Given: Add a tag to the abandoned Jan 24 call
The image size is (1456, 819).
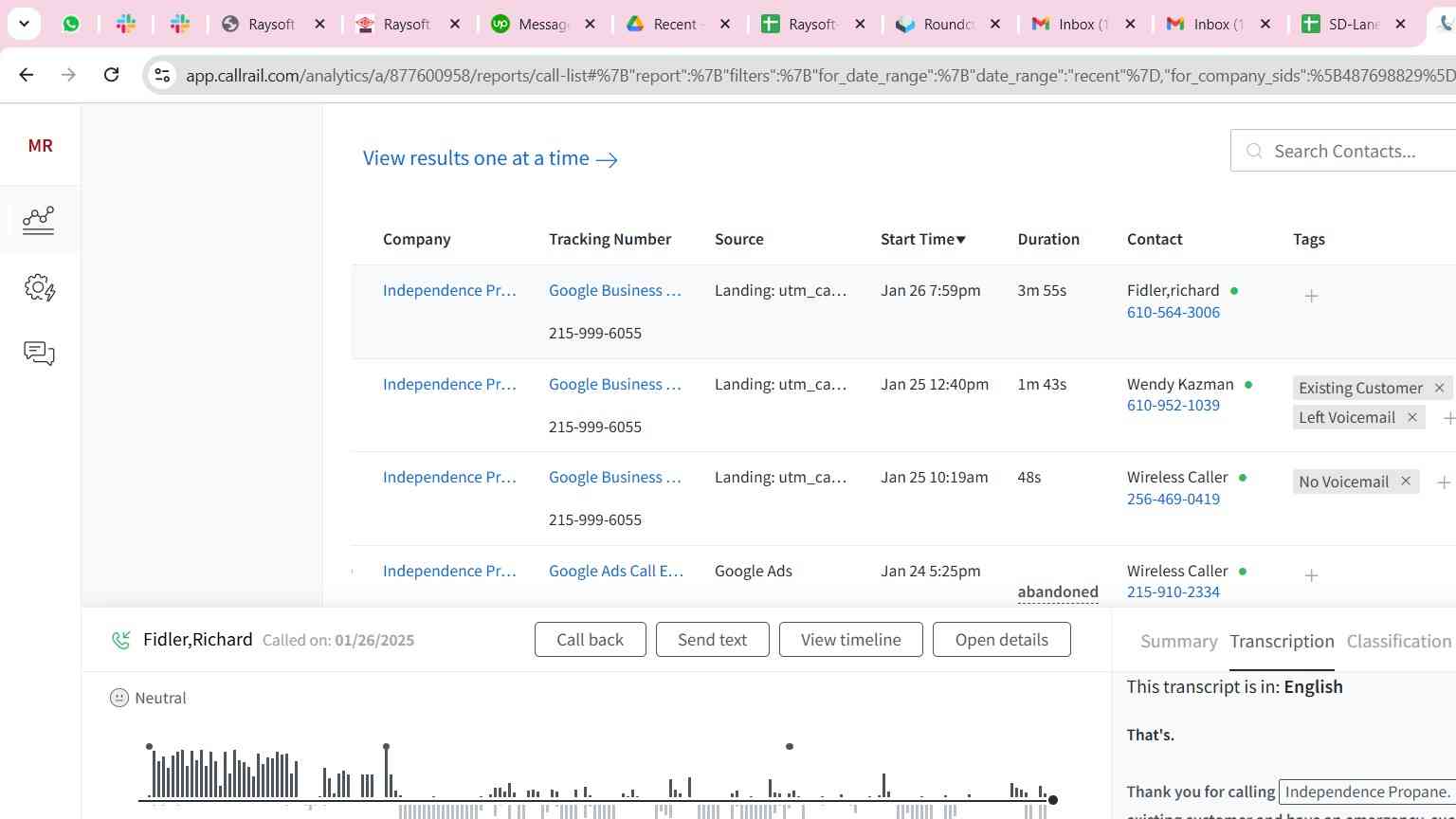Looking at the screenshot, I should point(1311,575).
